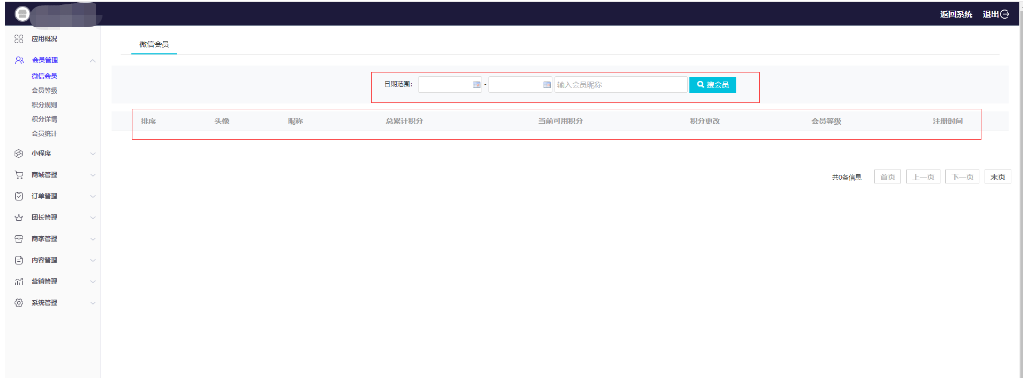This screenshot has height=392, width=1027.
Task: Click the 末页 pagination button
Action: coord(998,177)
